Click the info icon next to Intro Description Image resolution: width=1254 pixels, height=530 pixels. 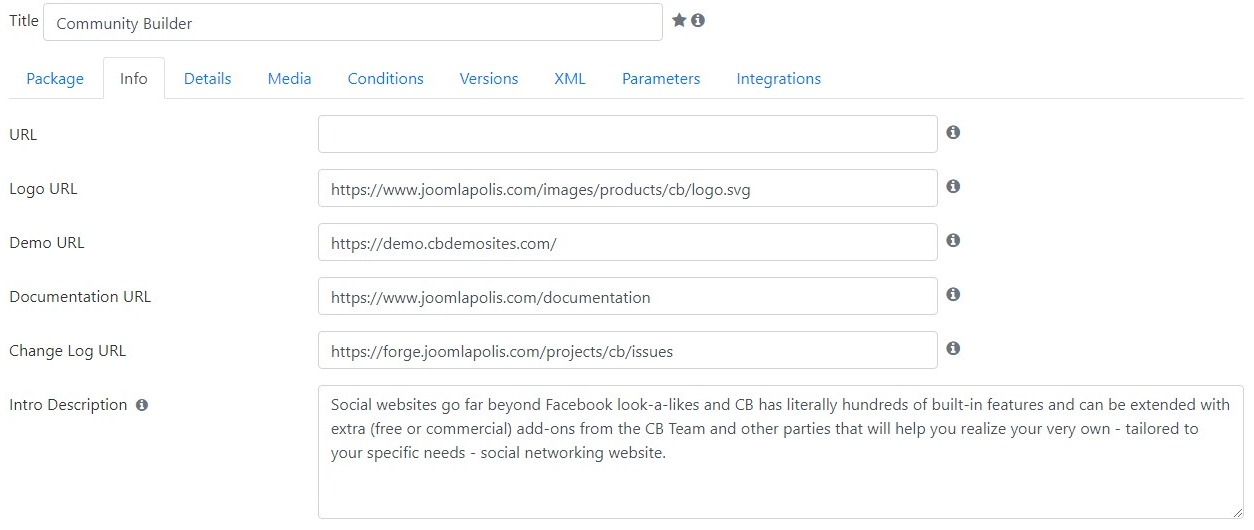pos(142,405)
